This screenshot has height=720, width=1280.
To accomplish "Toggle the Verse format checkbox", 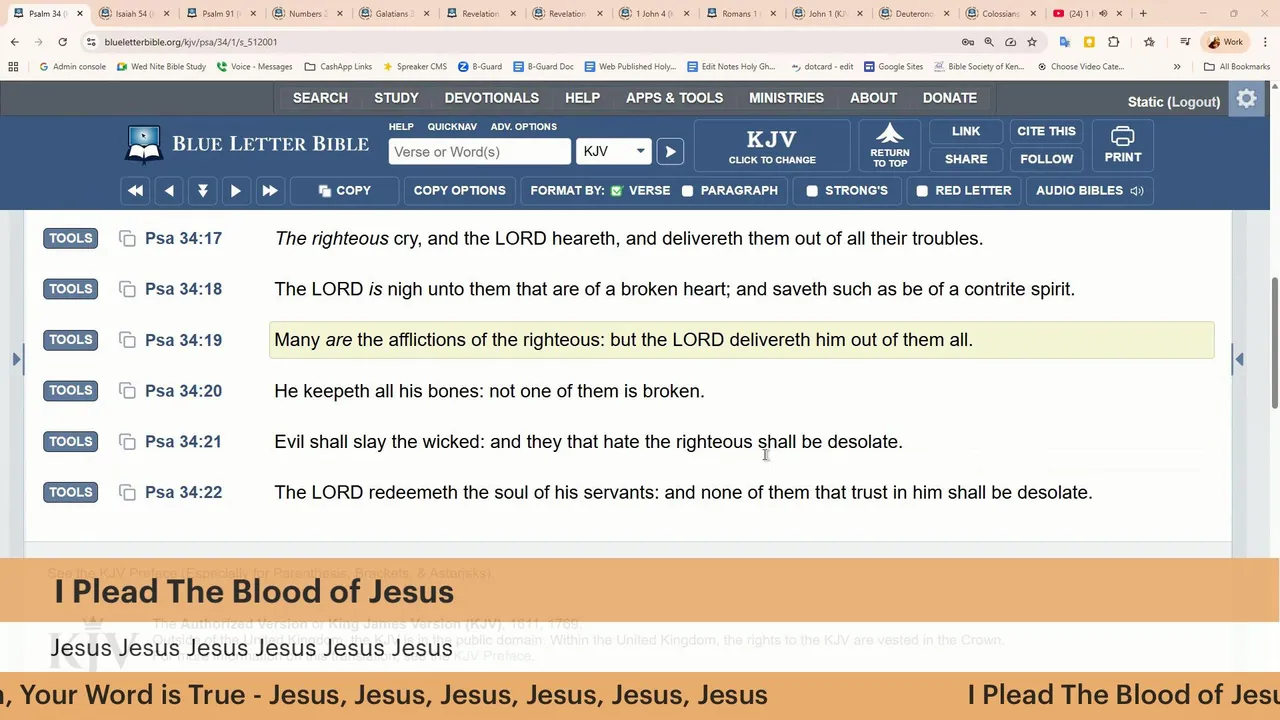I will [617, 190].
